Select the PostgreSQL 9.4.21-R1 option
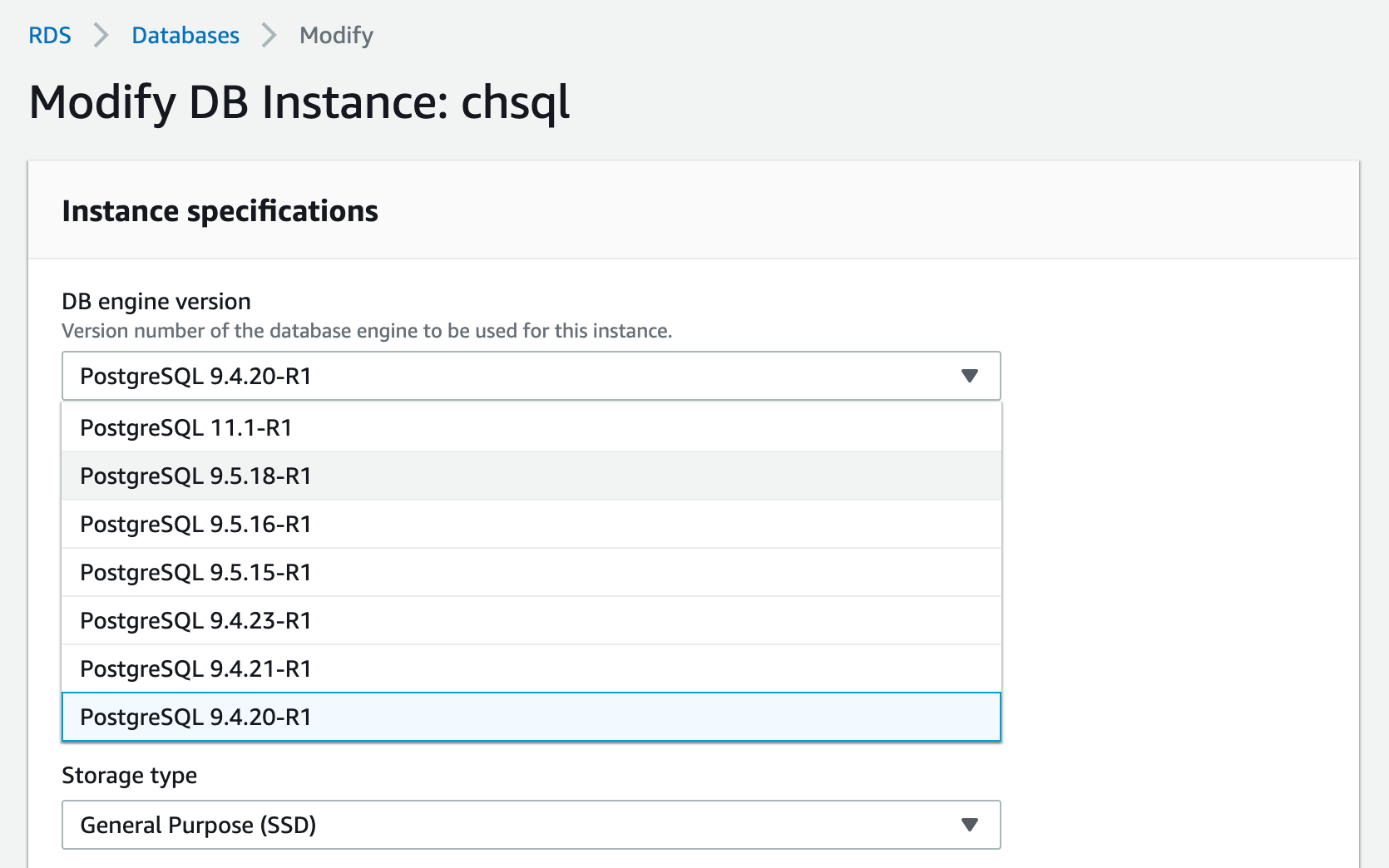This screenshot has width=1389, height=868. (195, 669)
